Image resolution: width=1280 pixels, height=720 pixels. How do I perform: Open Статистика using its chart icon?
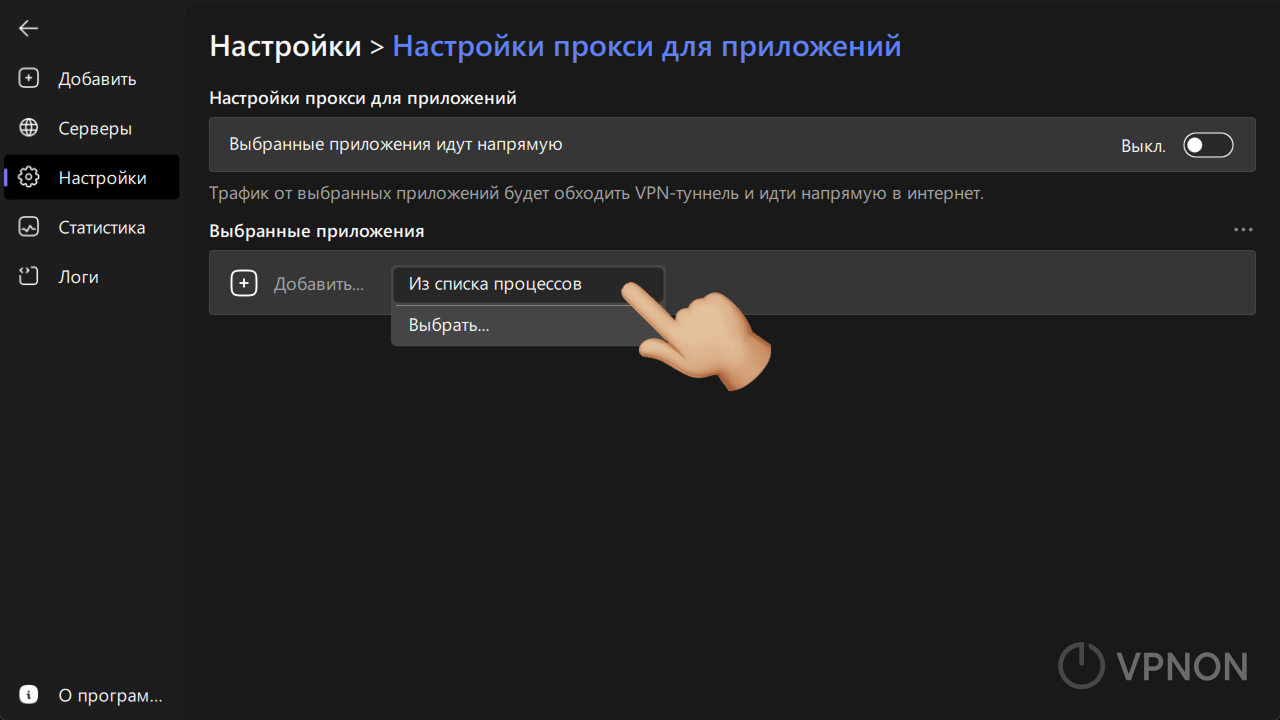click(x=28, y=227)
